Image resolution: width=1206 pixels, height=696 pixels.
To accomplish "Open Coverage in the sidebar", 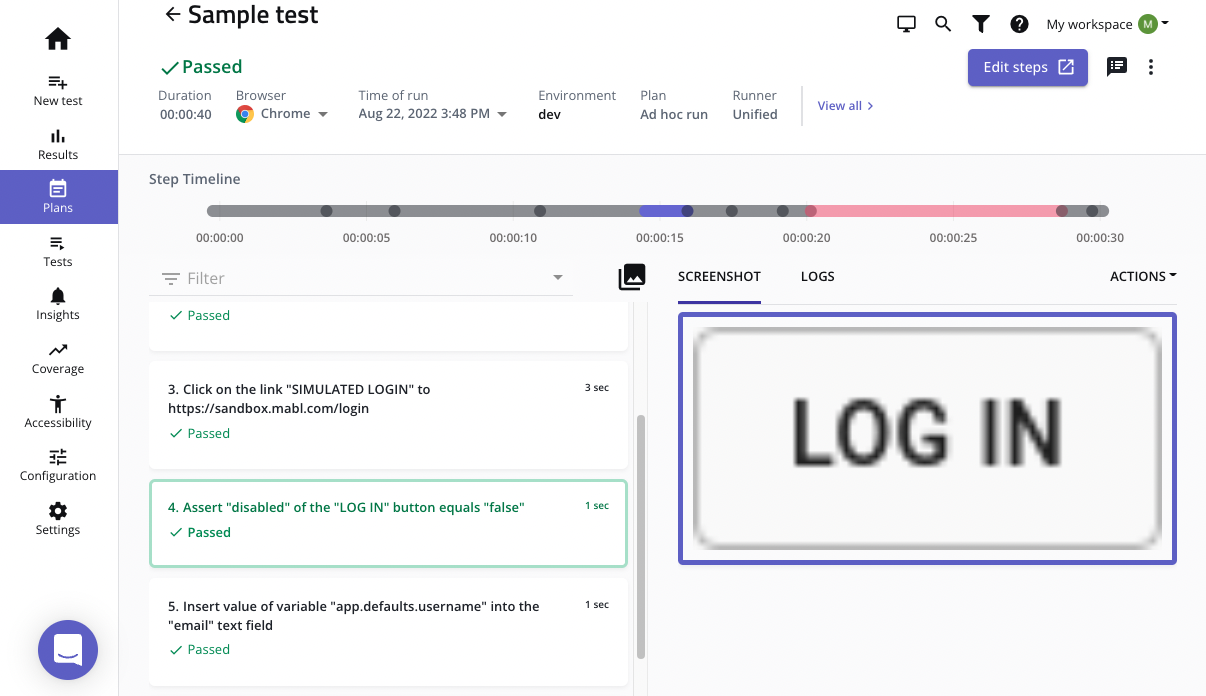I will 58,358.
